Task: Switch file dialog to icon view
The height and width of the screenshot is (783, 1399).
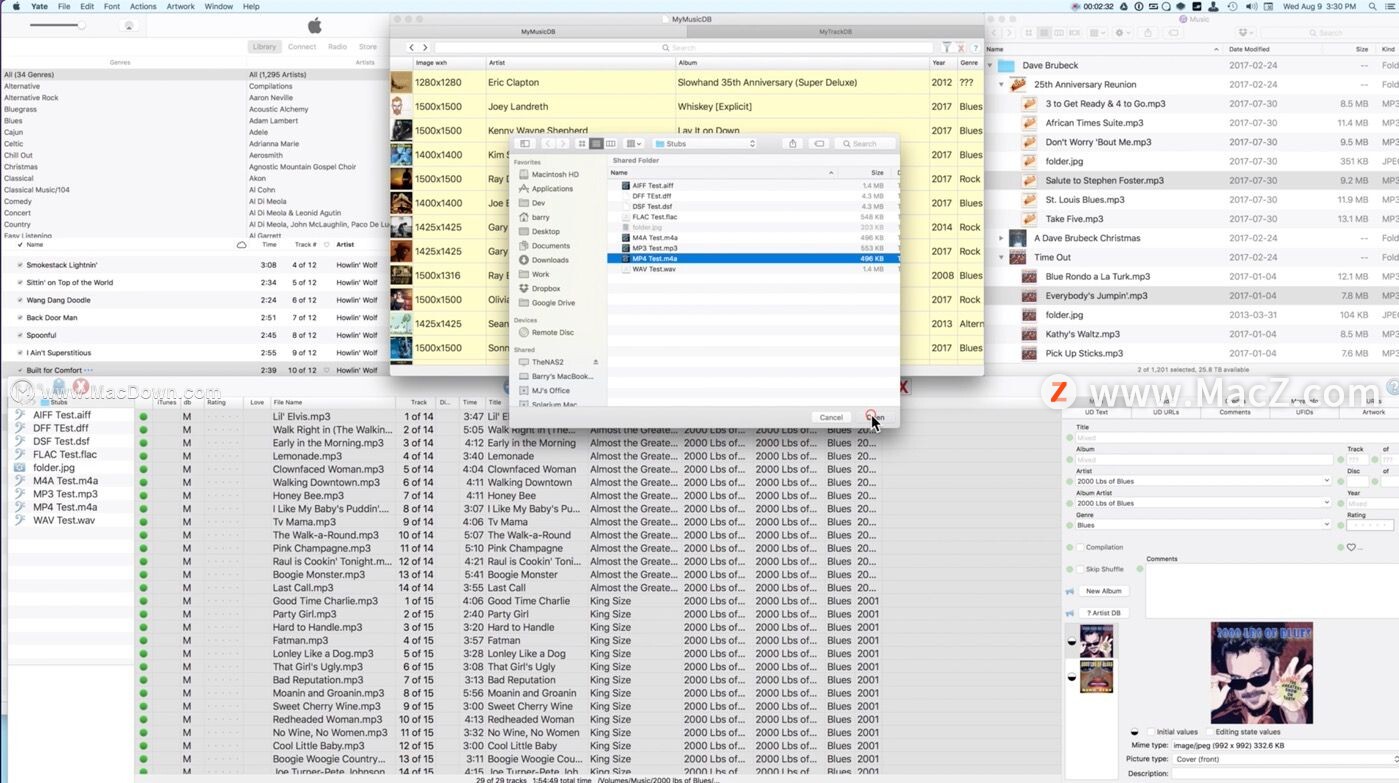Action: tap(582, 144)
